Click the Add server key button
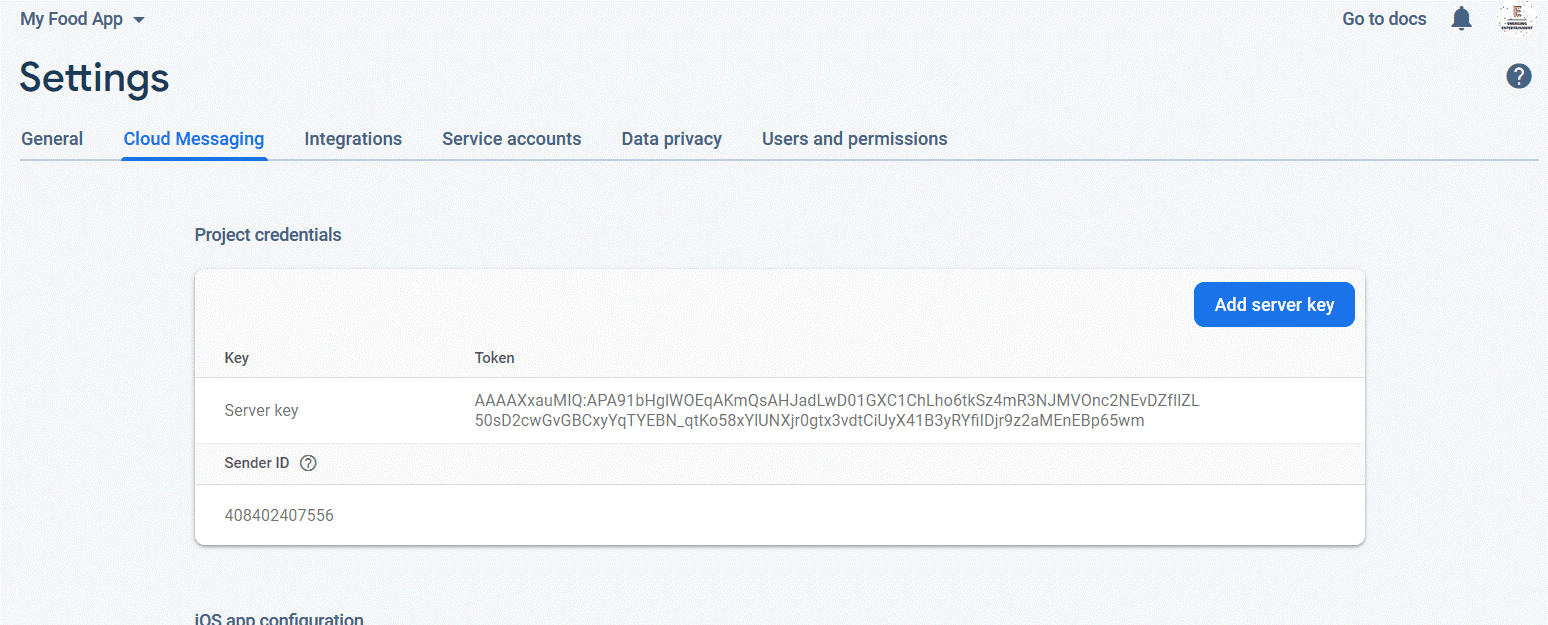Screen dimensions: 1548x625 click(1274, 304)
